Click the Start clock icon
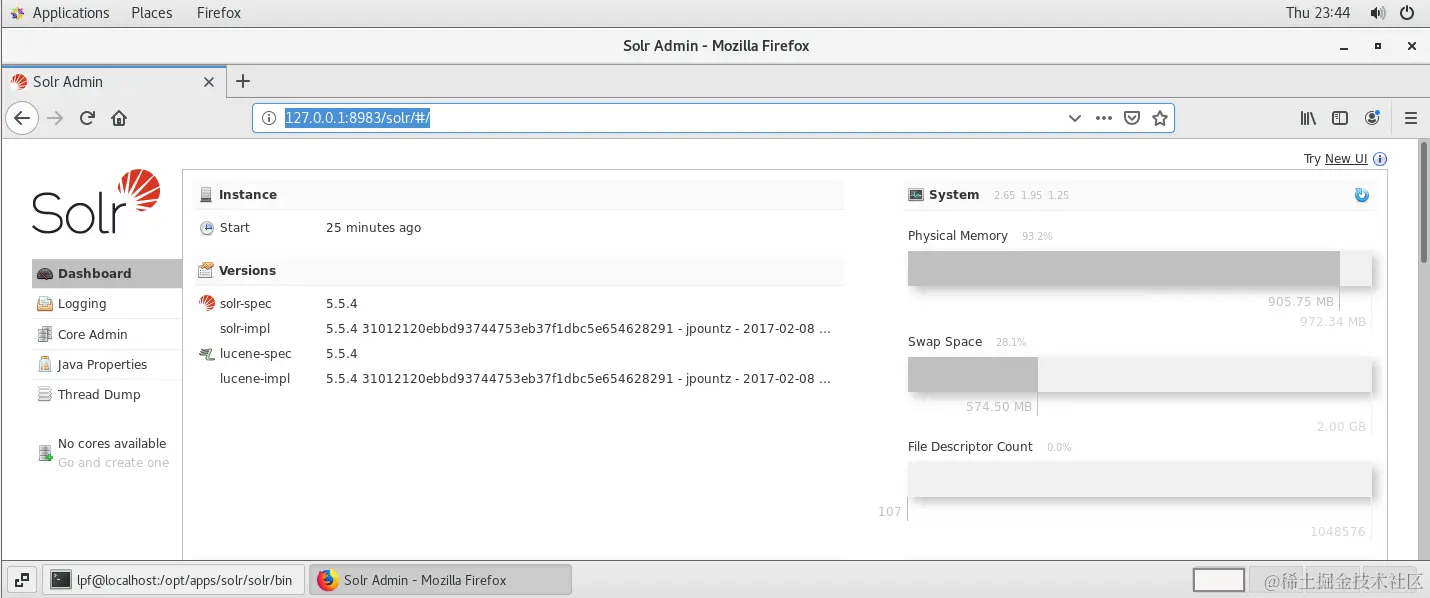 tap(207, 228)
